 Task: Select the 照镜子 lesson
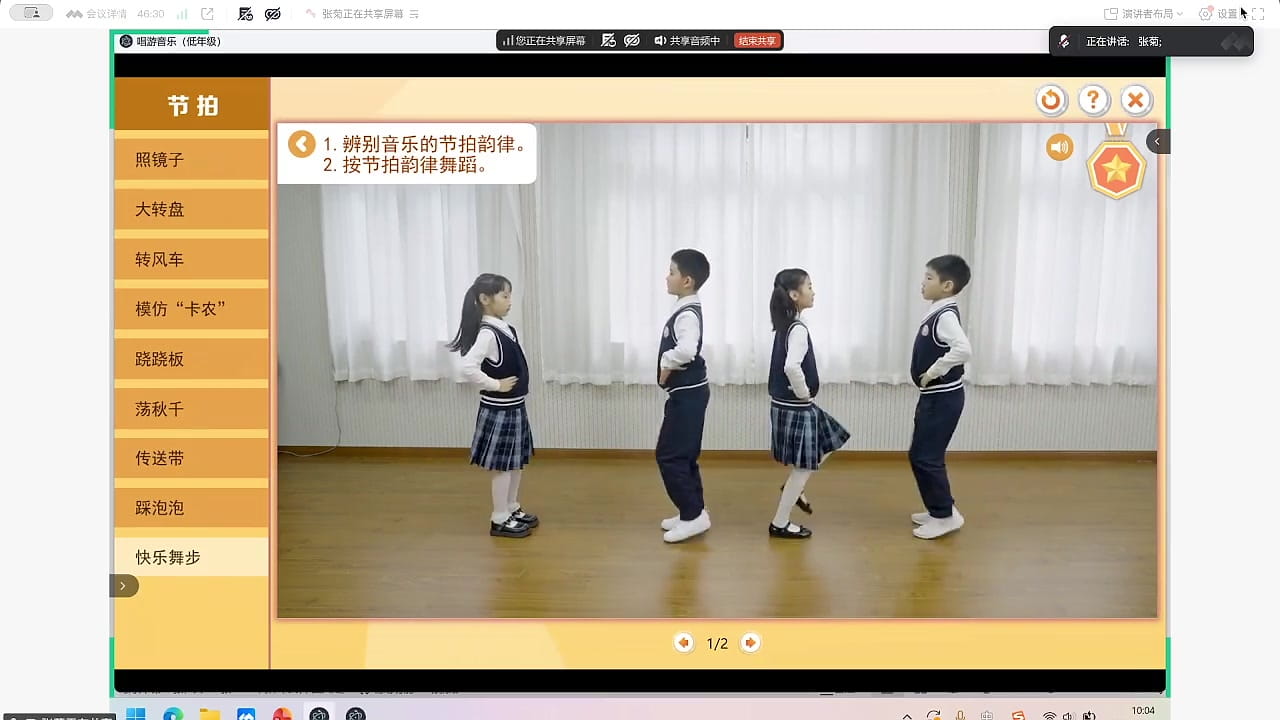coord(192,160)
